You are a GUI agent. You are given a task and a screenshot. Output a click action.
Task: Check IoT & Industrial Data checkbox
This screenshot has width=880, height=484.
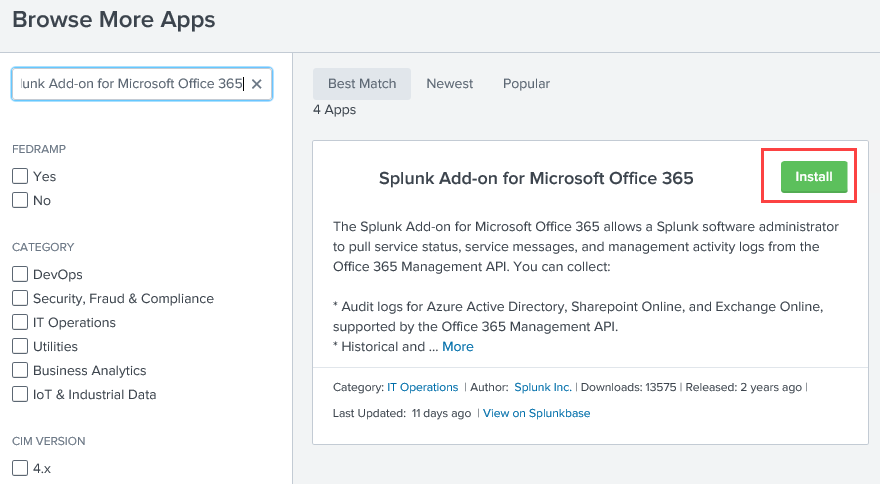pos(20,394)
